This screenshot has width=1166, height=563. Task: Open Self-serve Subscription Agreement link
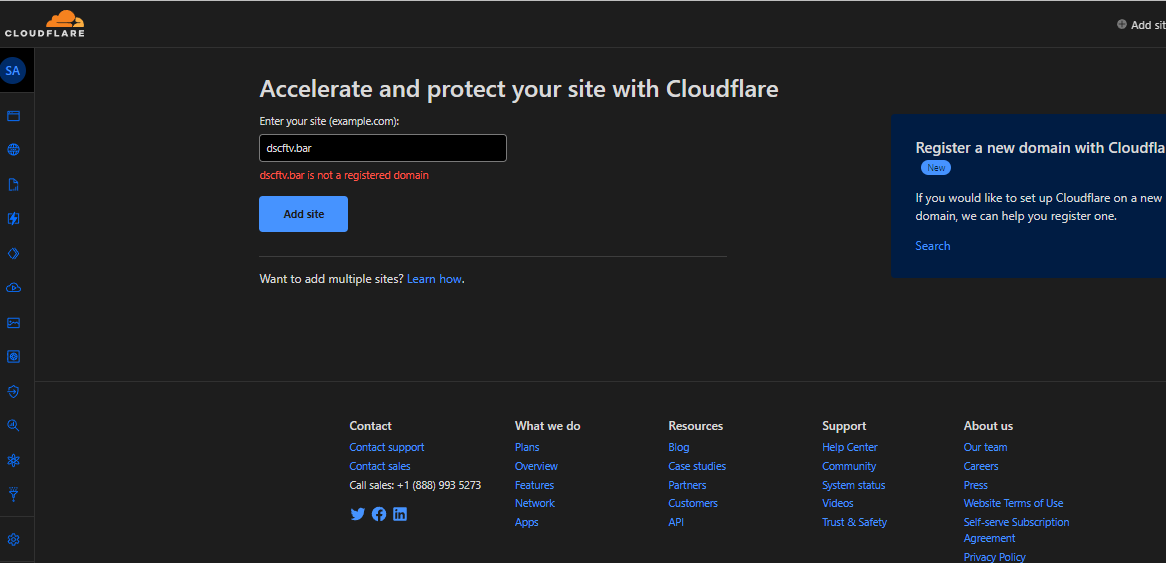click(1017, 530)
